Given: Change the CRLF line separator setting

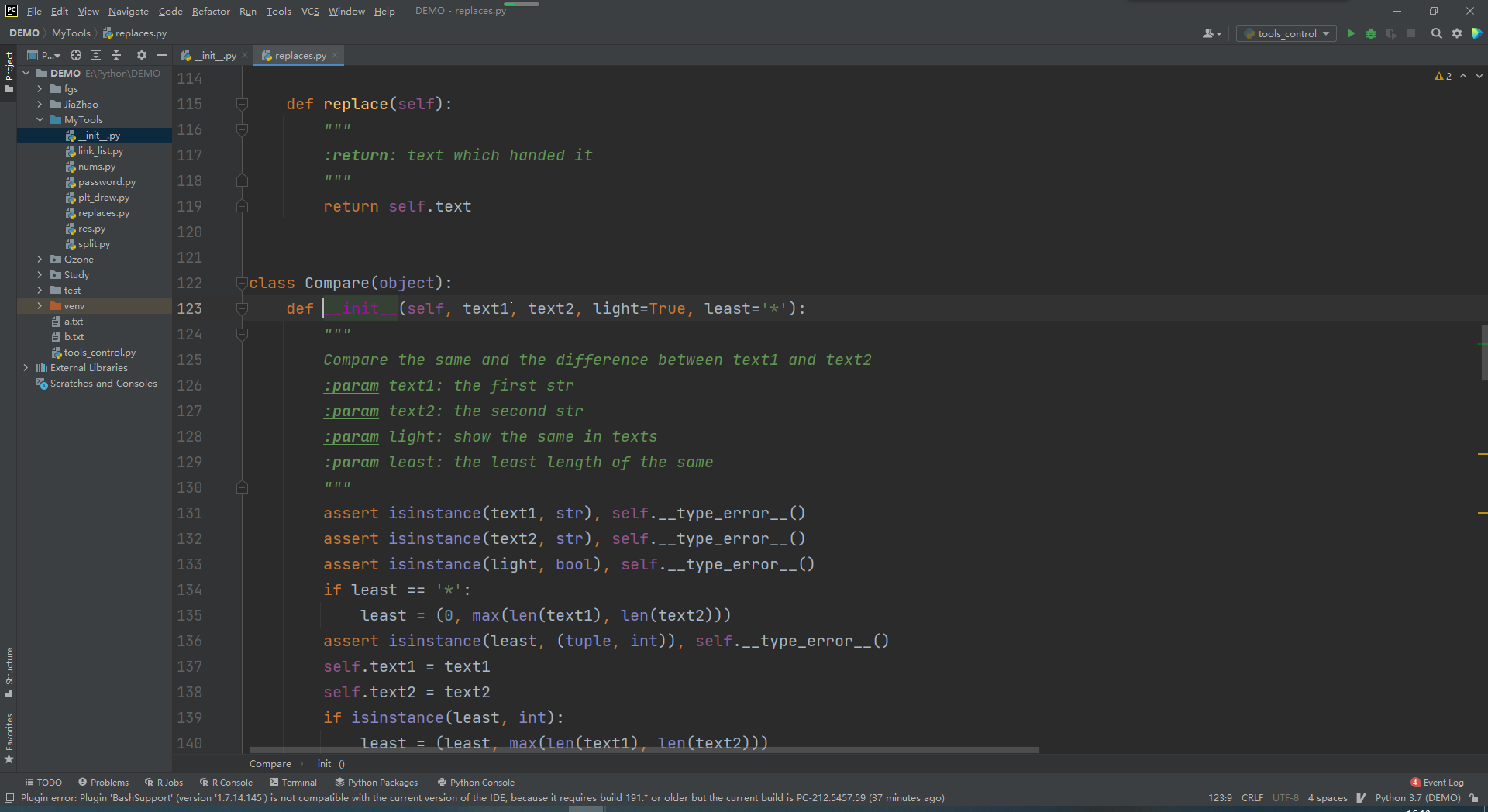Looking at the screenshot, I should click(x=1252, y=798).
